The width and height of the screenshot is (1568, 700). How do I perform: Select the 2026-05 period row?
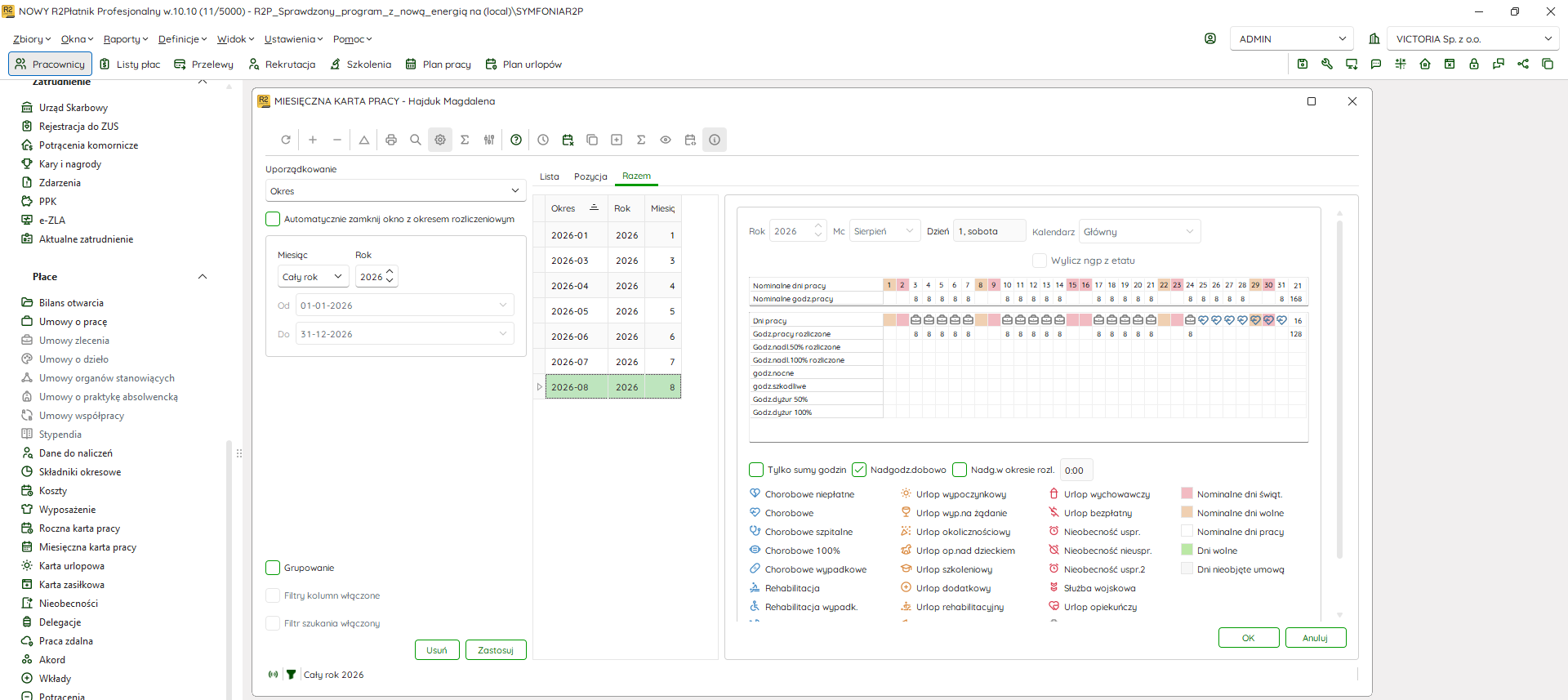(x=613, y=311)
